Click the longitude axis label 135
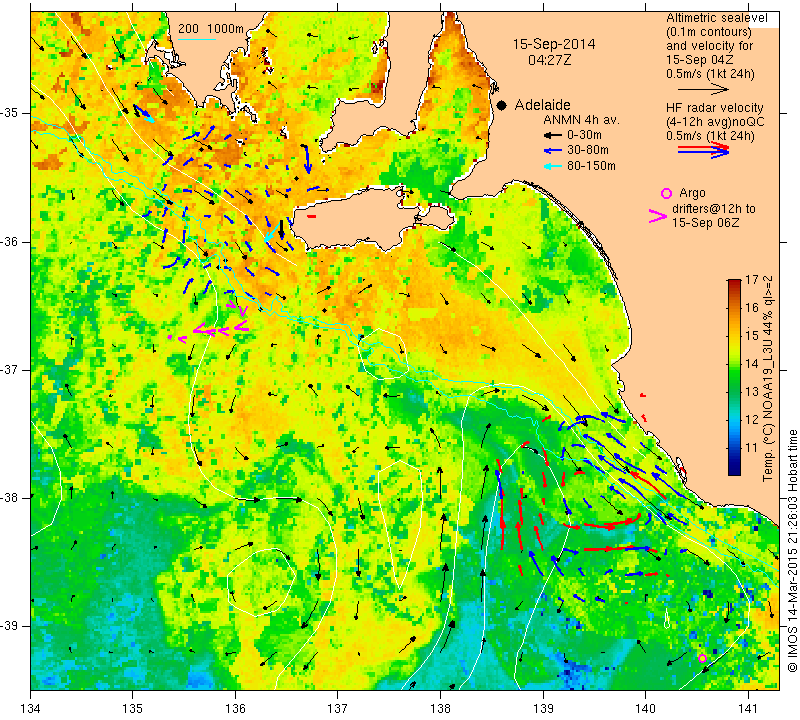800x720 pixels. coord(133,709)
